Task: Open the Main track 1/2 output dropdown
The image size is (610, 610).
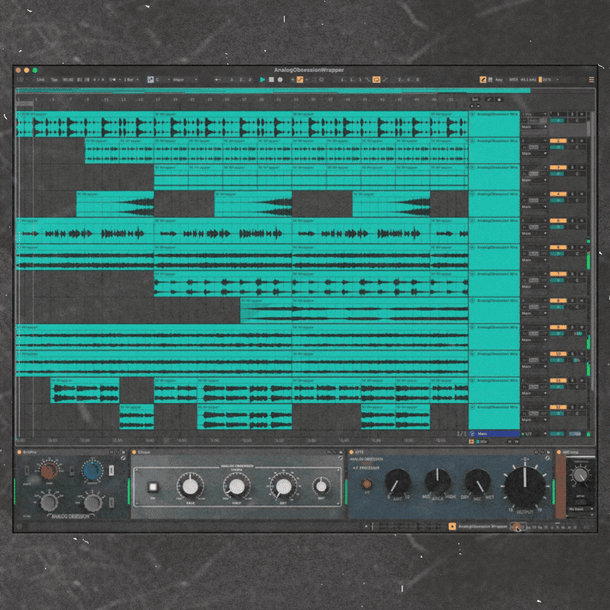Action: coord(535,433)
